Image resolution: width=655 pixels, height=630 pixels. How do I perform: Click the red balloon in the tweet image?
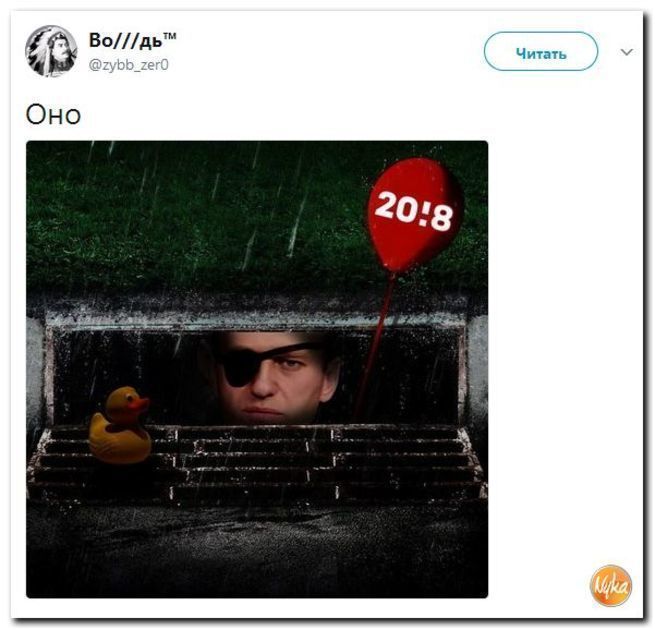[x=414, y=214]
